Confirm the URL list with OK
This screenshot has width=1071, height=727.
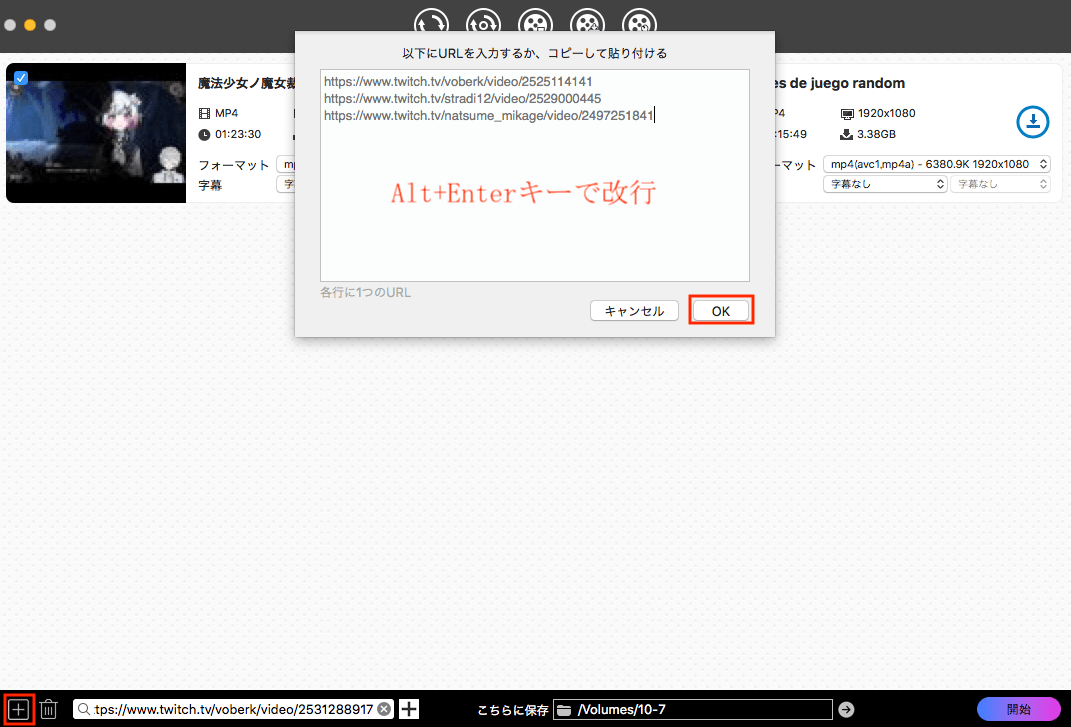[x=721, y=311]
